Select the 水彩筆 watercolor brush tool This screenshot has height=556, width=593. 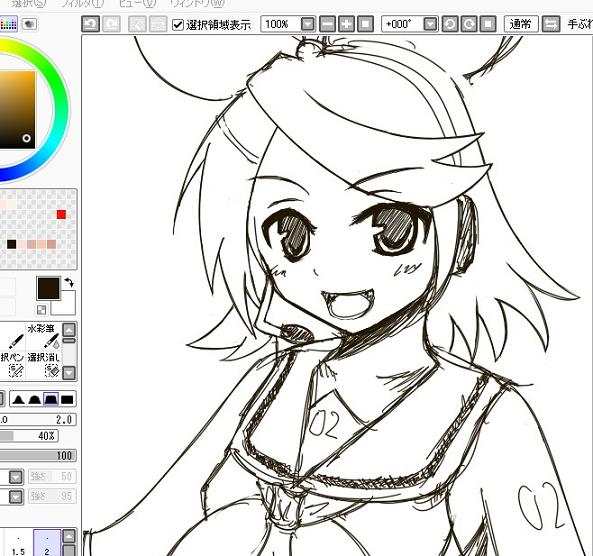pos(44,335)
